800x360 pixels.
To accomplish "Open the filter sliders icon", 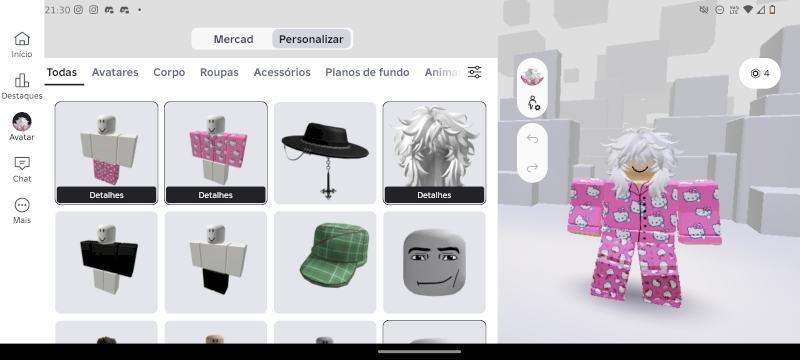I will tap(474, 72).
